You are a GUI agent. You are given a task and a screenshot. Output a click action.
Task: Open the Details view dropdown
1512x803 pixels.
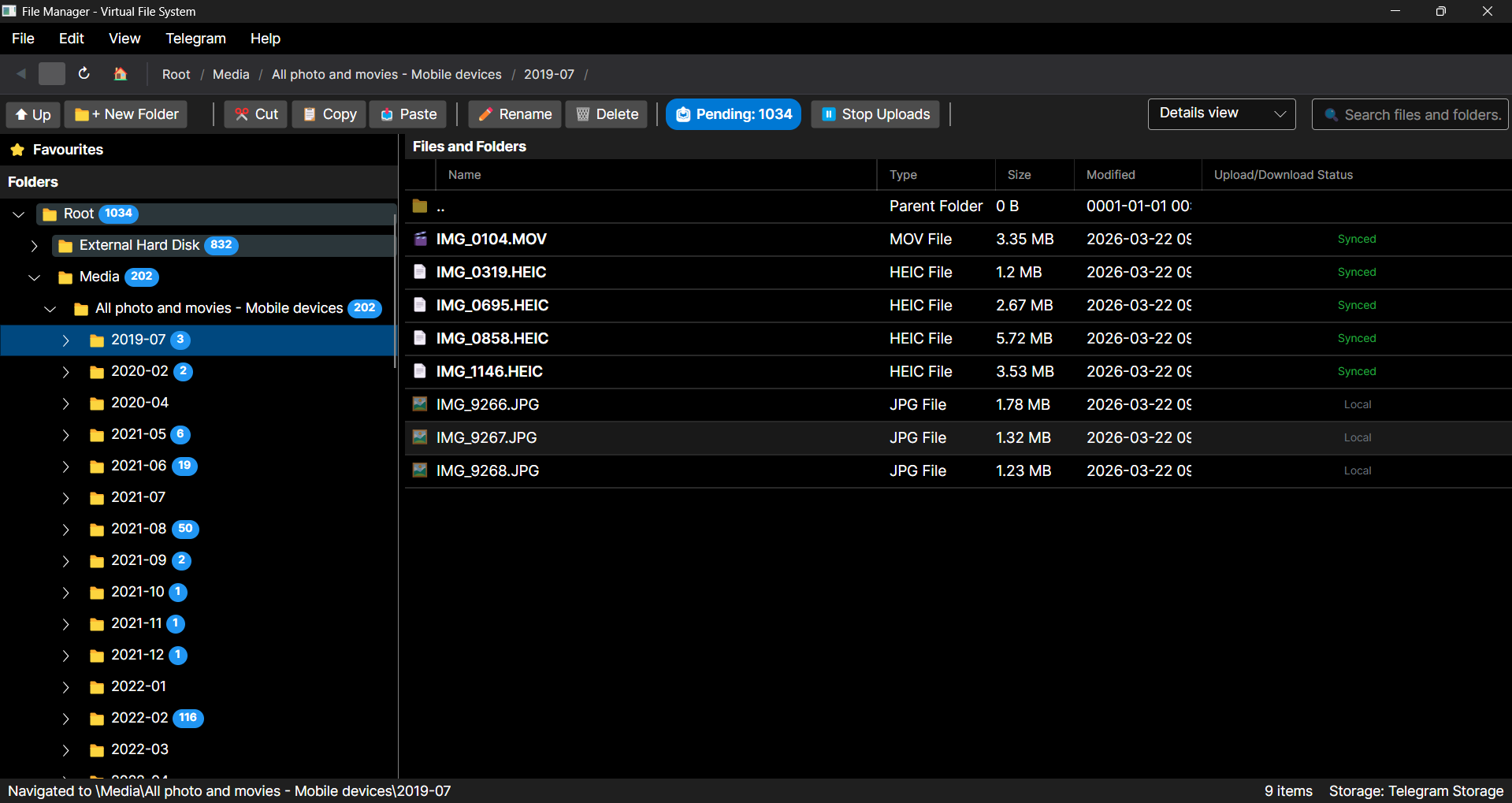click(x=1221, y=114)
